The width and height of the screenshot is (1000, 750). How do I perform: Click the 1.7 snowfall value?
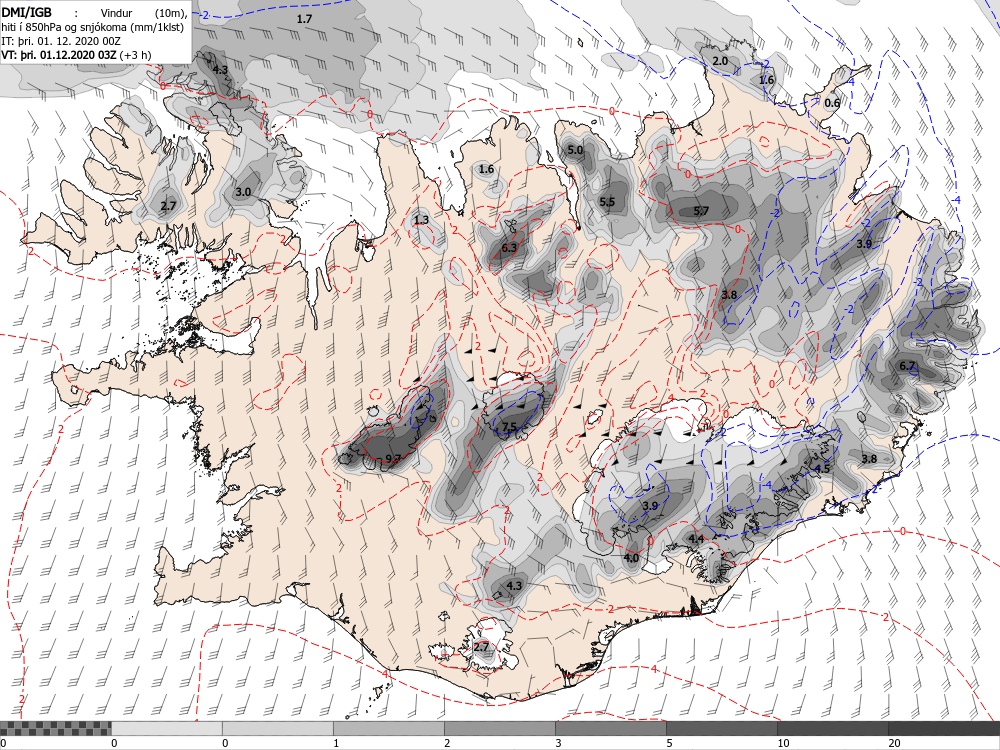304,19
